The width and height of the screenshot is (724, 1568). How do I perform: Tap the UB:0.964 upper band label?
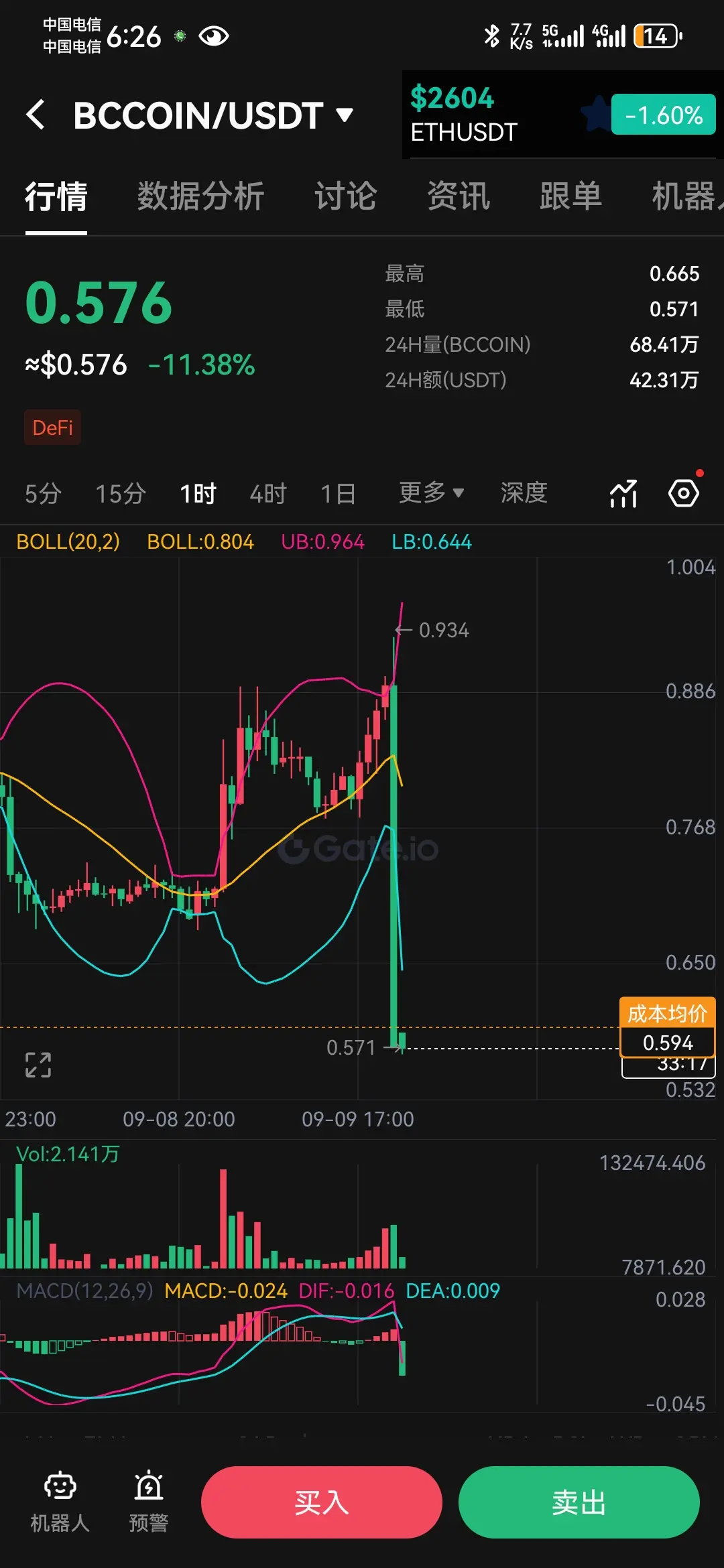322,541
